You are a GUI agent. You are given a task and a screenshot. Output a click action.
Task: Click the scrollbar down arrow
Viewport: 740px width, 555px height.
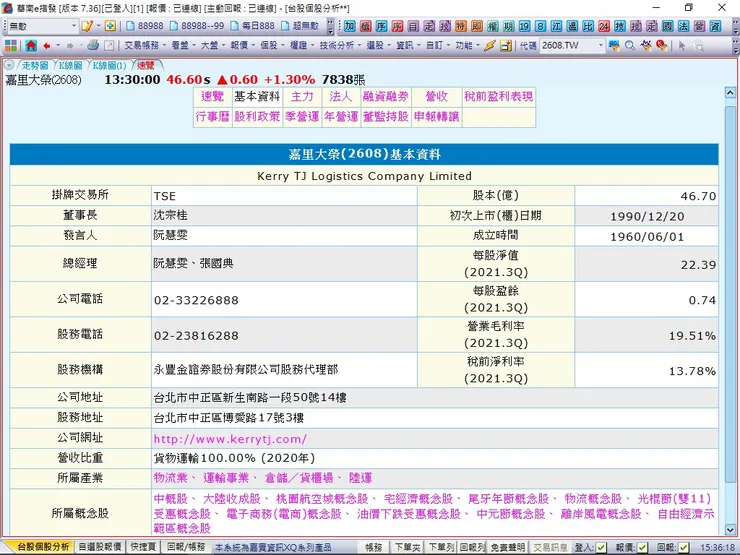[730, 530]
